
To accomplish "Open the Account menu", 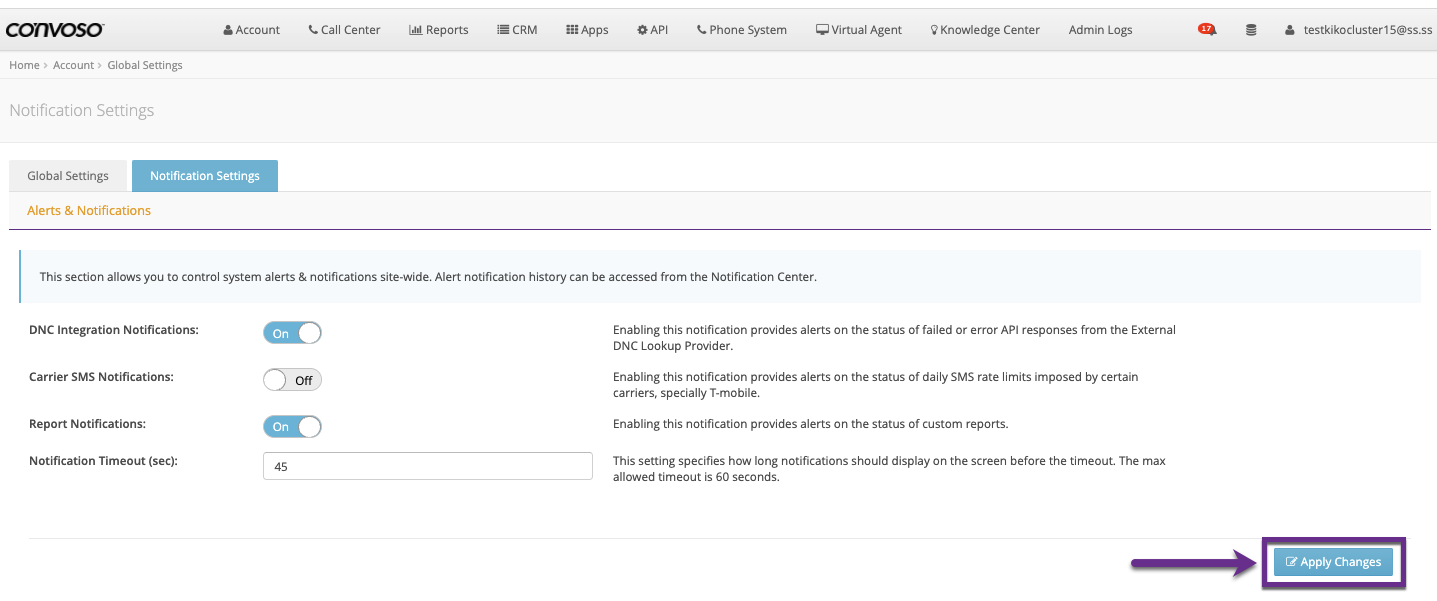I will pyautogui.click(x=251, y=30).
